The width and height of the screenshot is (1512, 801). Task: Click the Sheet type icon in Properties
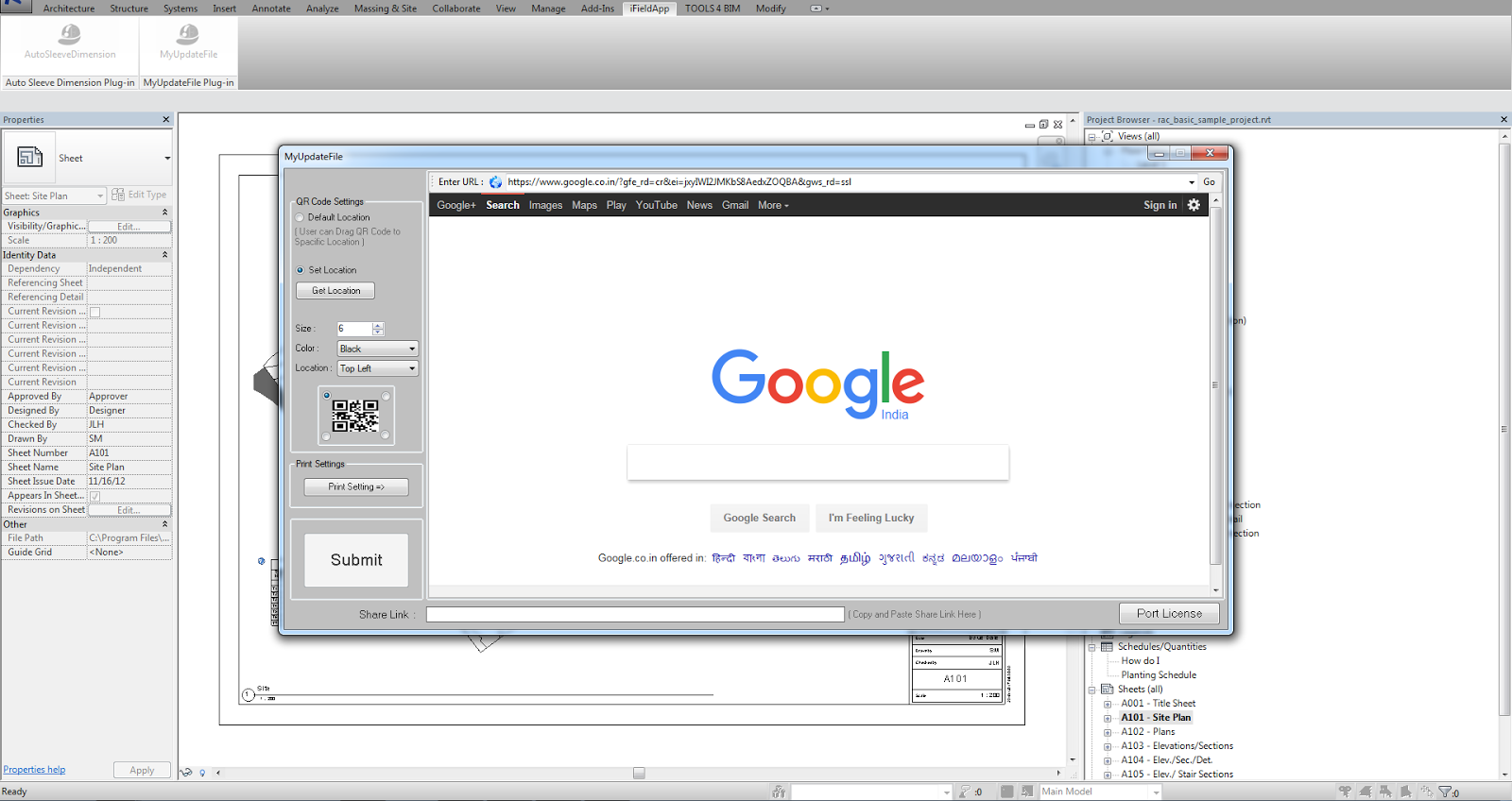(30, 158)
